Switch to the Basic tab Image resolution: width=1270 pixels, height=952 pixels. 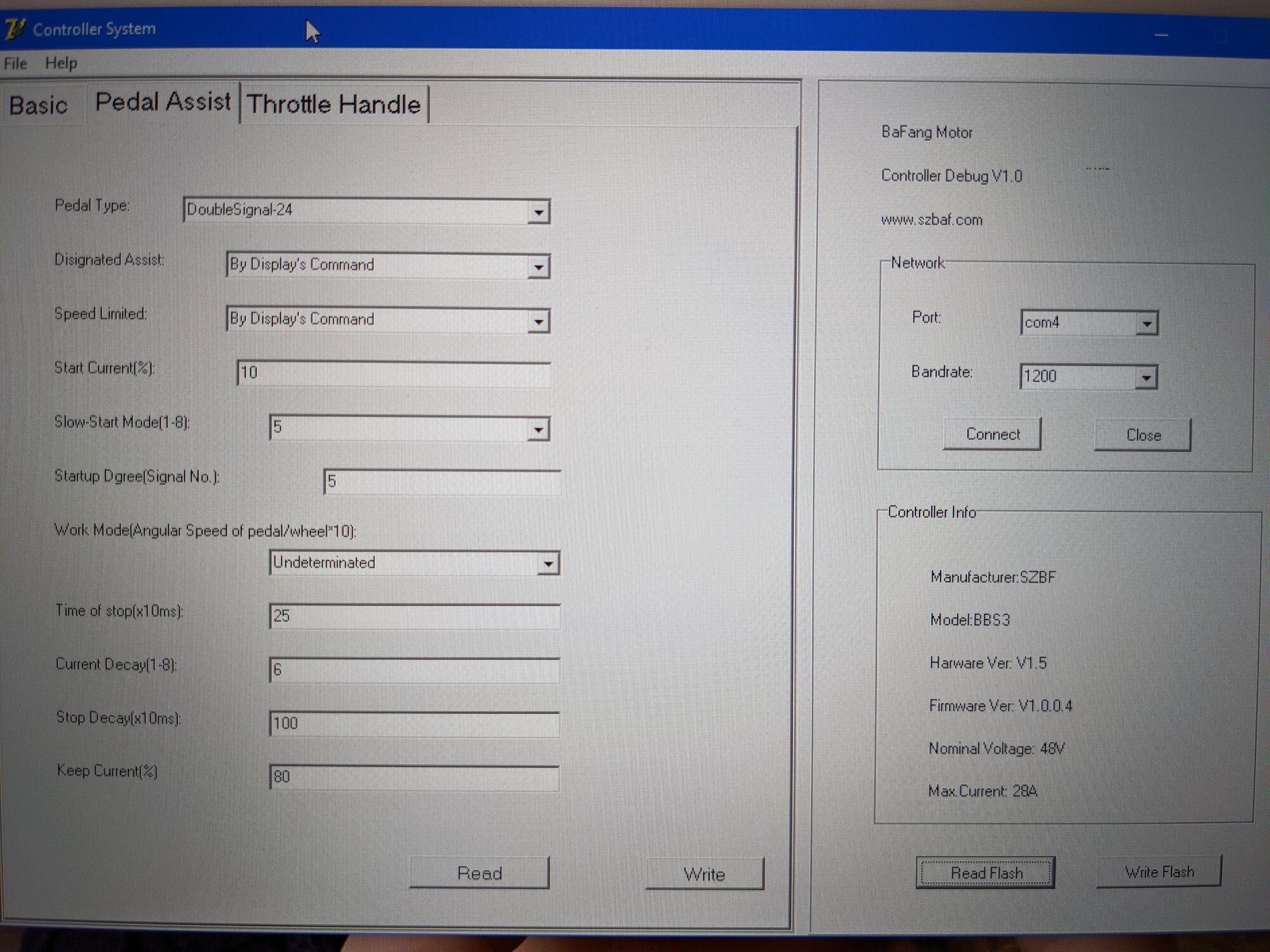[38, 105]
